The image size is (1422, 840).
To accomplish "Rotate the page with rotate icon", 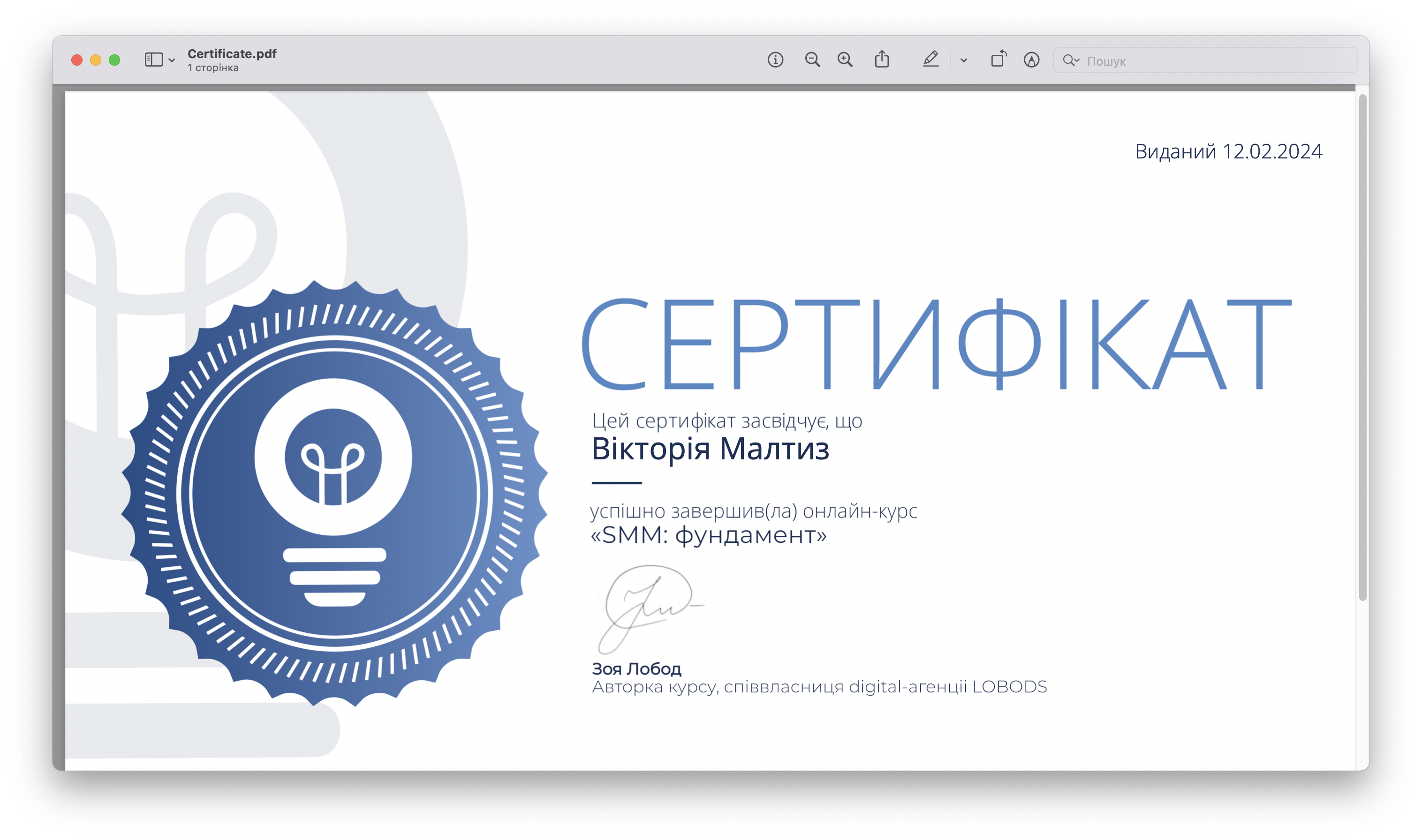I will 998,60.
